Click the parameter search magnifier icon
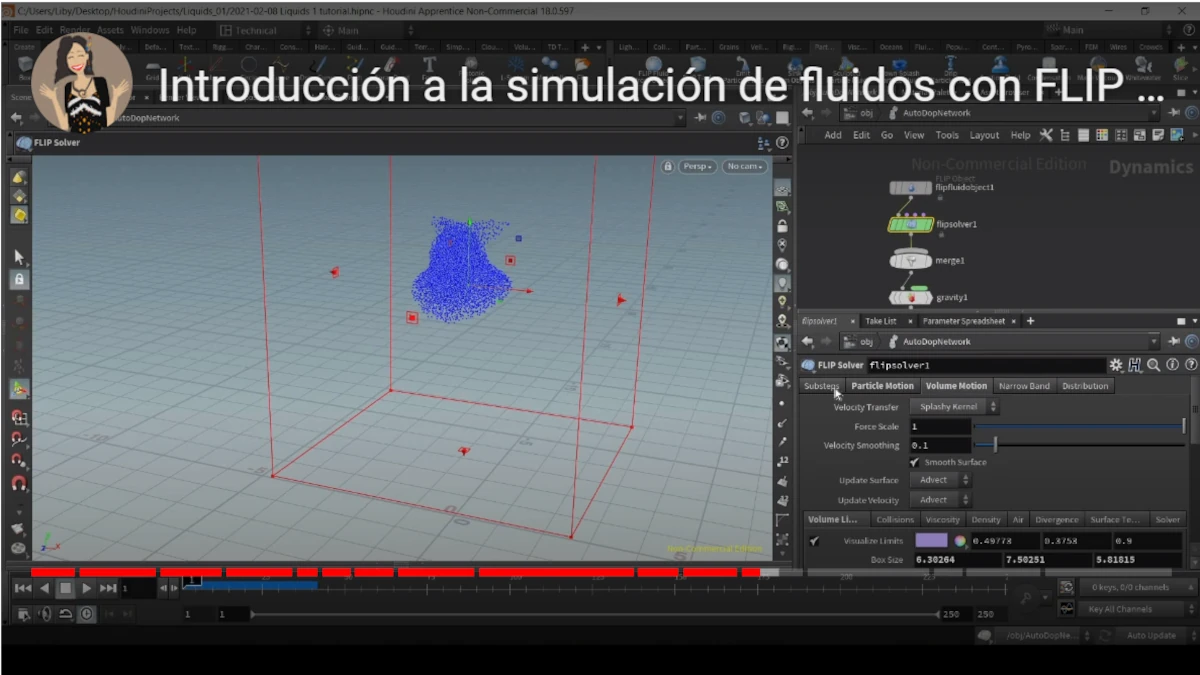Viewport: 1200px width, 675px height. pyautogui.click(x=1154, y=365)
